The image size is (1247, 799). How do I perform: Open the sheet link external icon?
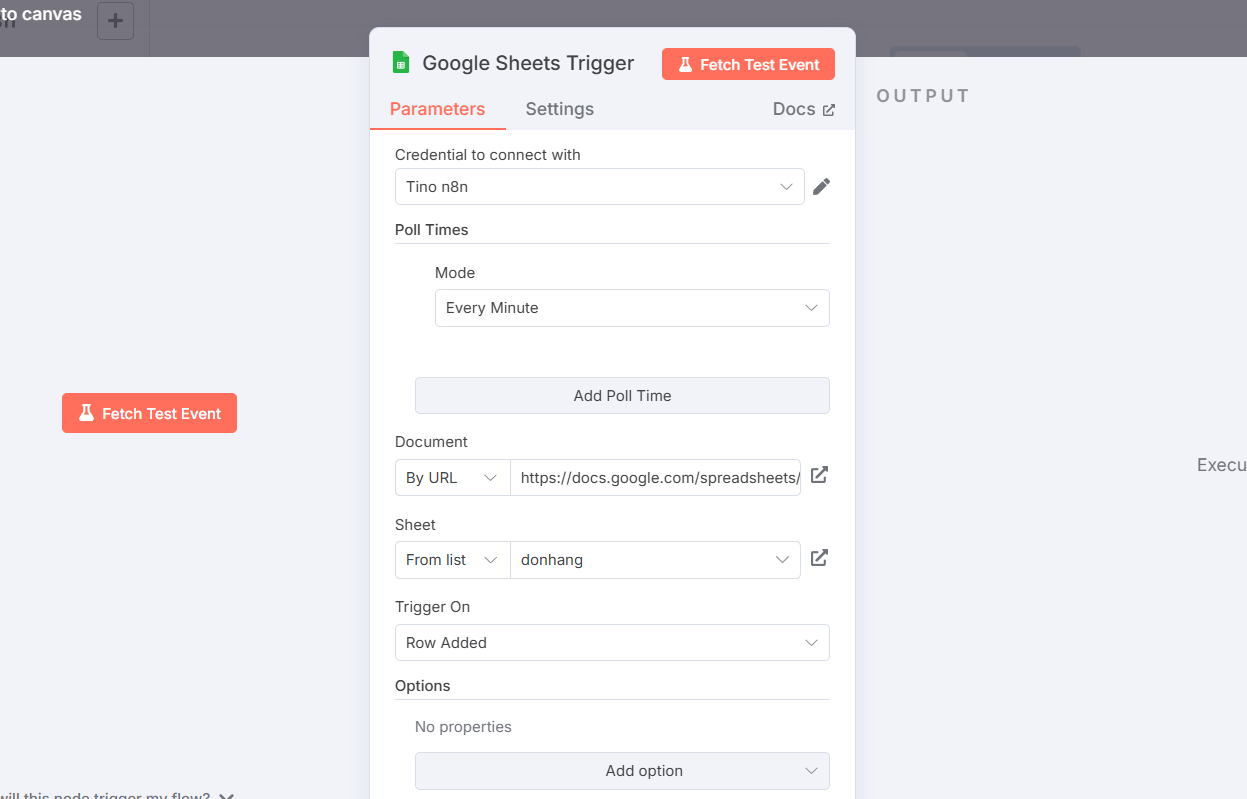(819, 558)
